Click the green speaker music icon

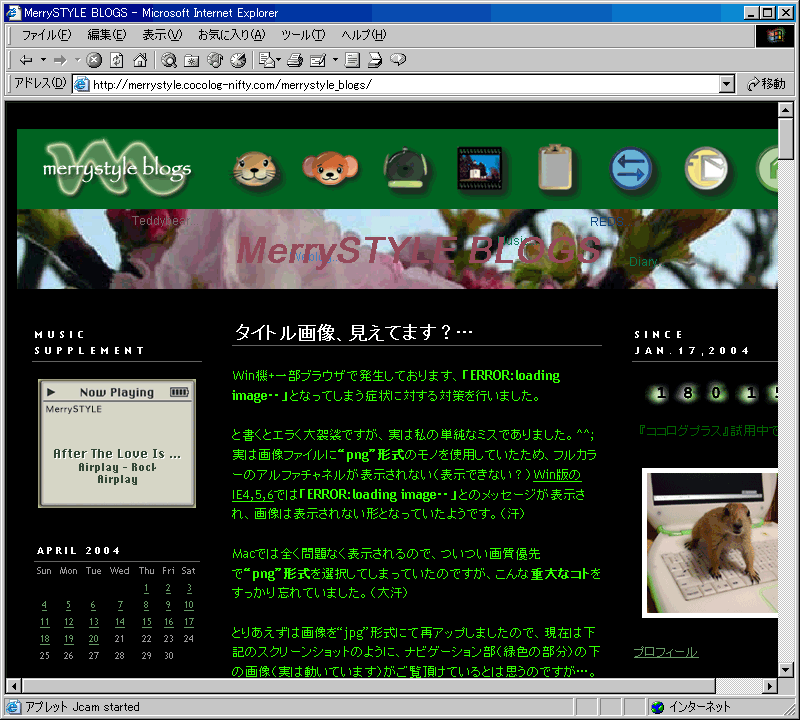[406, 168]
